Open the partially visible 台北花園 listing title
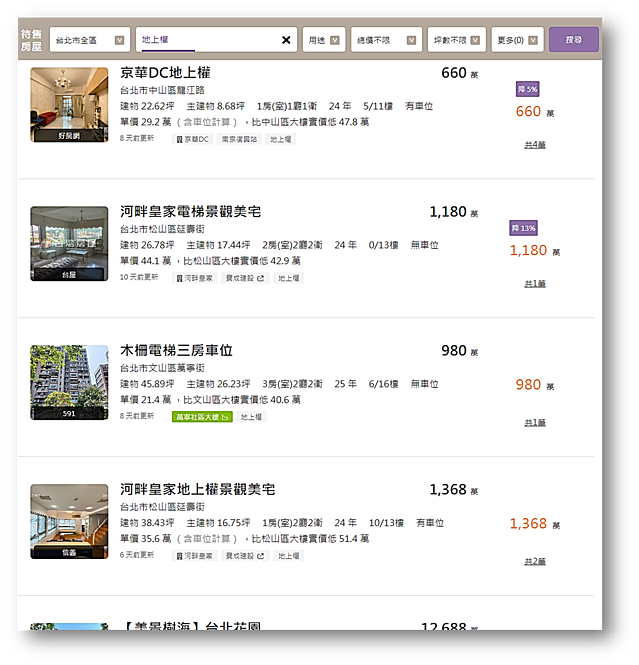Viewport: 639px width, 665px height. [x=193, y=626]
